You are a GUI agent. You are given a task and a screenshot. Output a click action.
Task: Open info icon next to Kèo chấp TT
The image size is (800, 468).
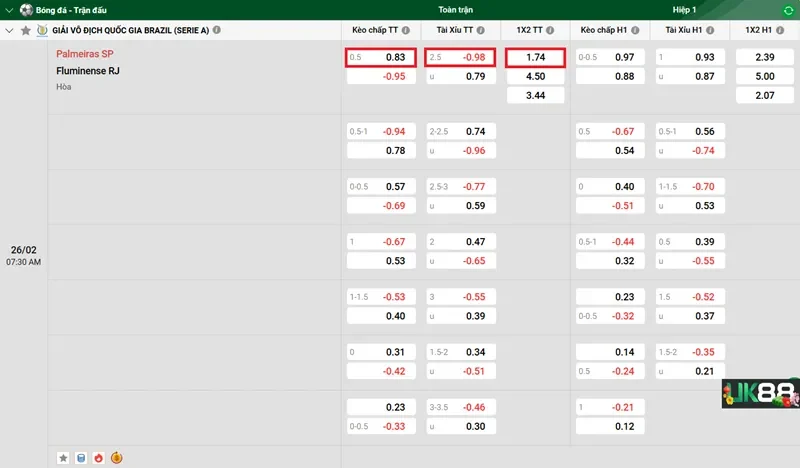(406, 30)
